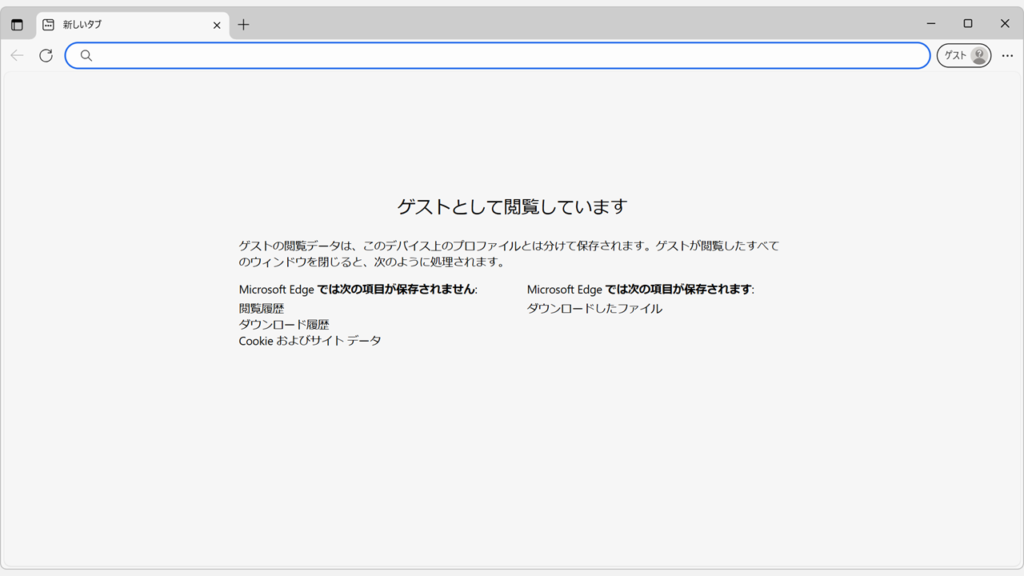Click the search magnifier in the address bar

click(85, 56)
